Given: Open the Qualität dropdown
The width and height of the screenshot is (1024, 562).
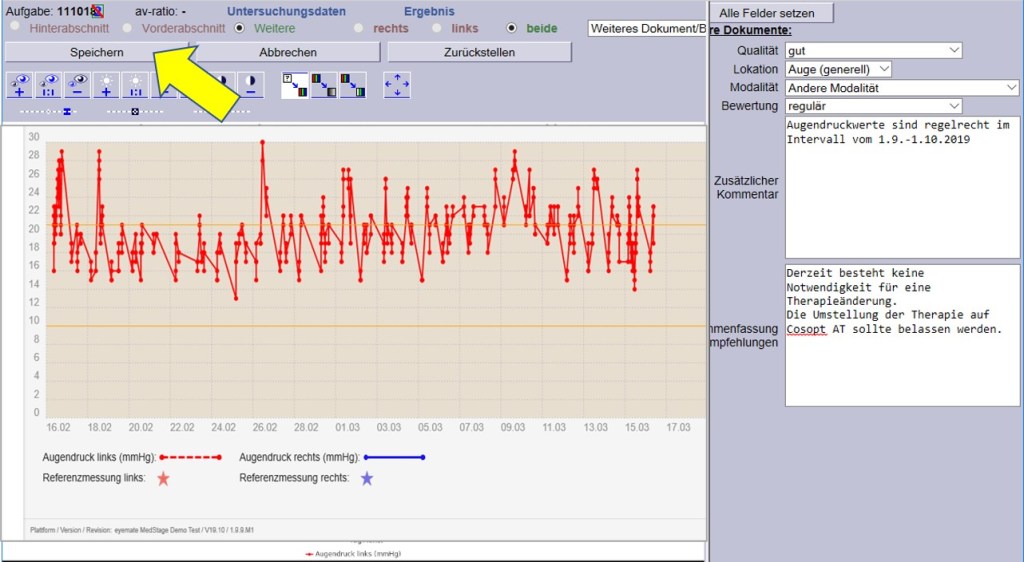Looking at the screenshot, I should 873,50.
